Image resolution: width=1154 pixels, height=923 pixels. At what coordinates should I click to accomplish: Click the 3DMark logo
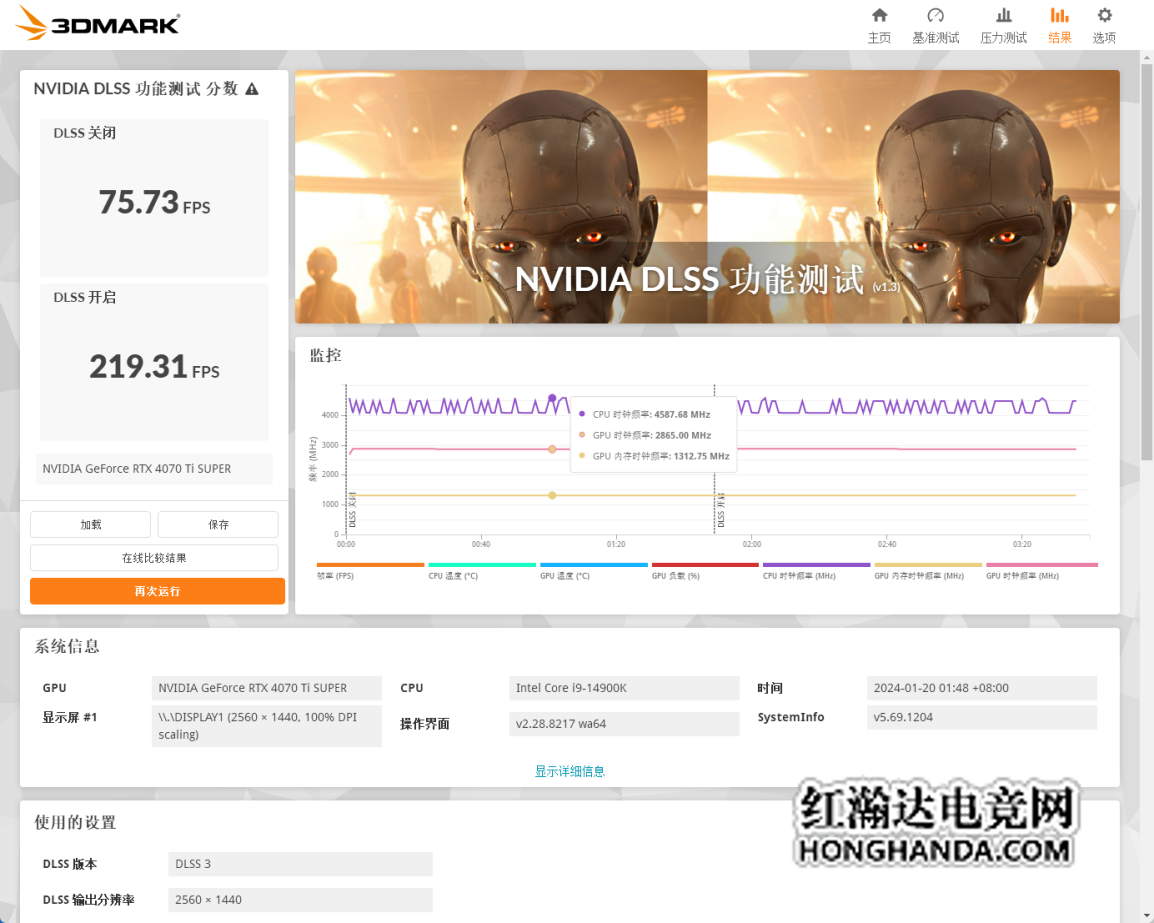(x=97, y=24)
